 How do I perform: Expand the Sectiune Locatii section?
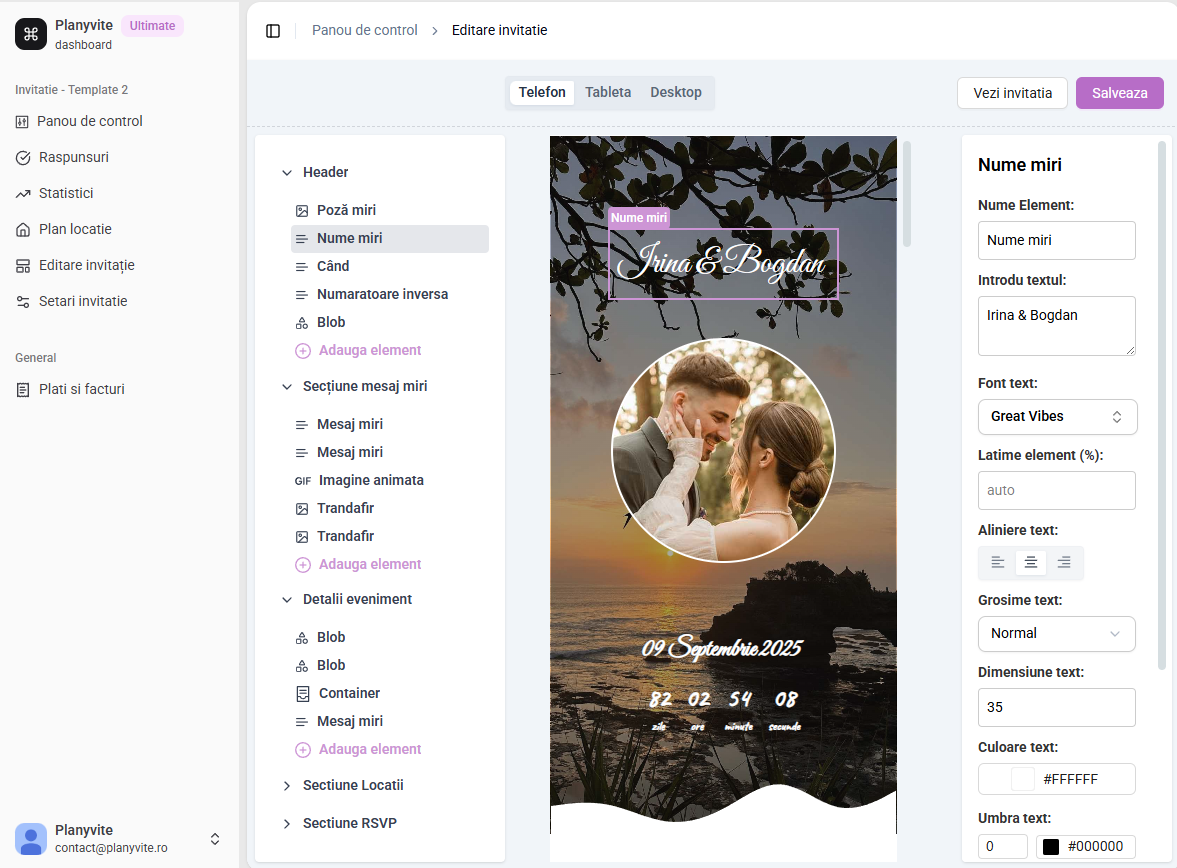pyautogui.click(x=353, y=785)
